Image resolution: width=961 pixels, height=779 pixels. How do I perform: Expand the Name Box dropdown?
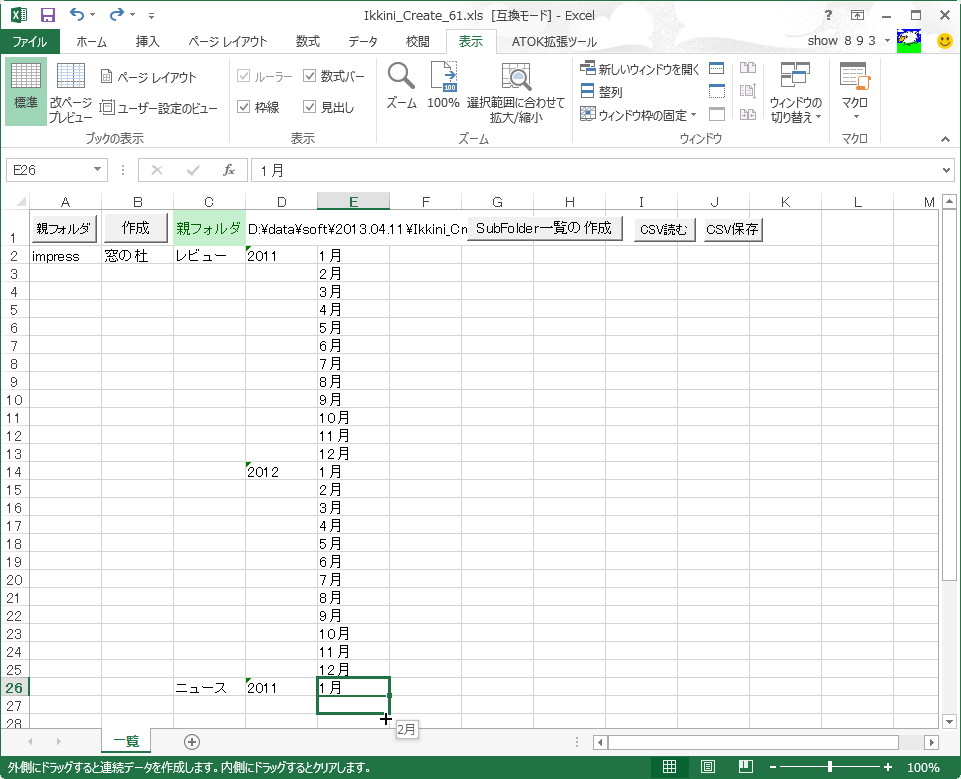(97, 170)
